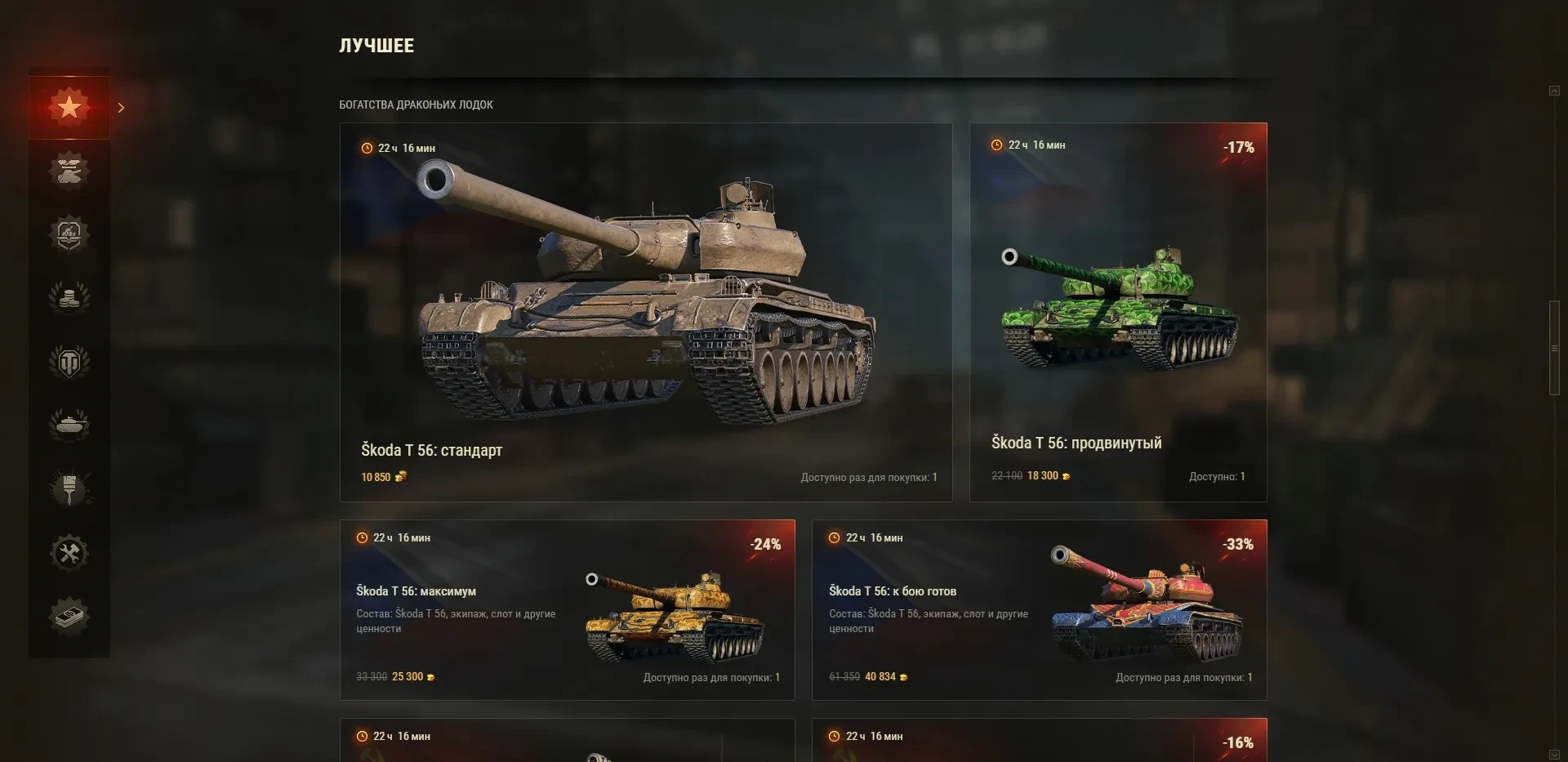Screen dimensions: 1568x762
Task: Open the tank and plane sidebar category
Action: [69, 171]
